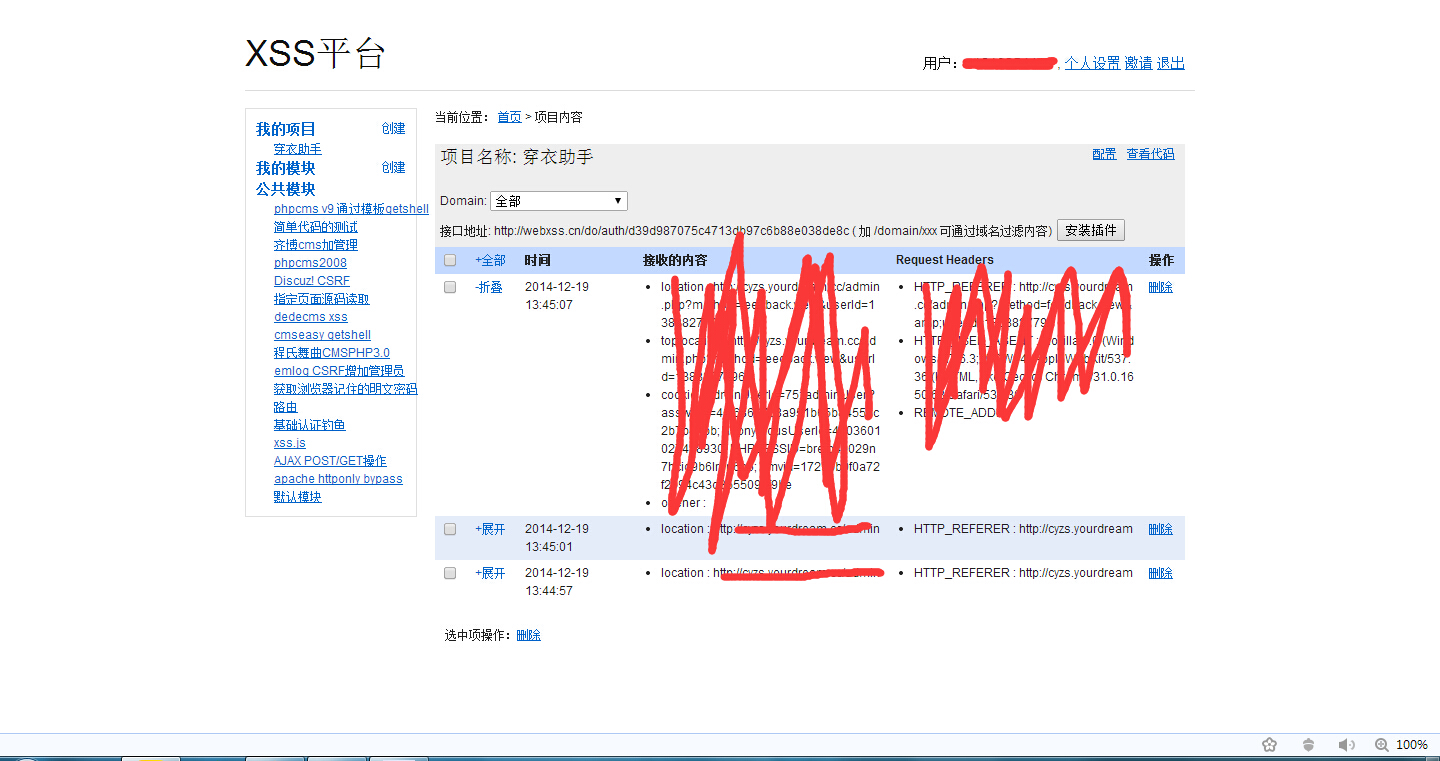Image resolution: width=1440 pixels, height=761 pixels.
Task: Click the XSS平台 page title
Action: (316, 54)
